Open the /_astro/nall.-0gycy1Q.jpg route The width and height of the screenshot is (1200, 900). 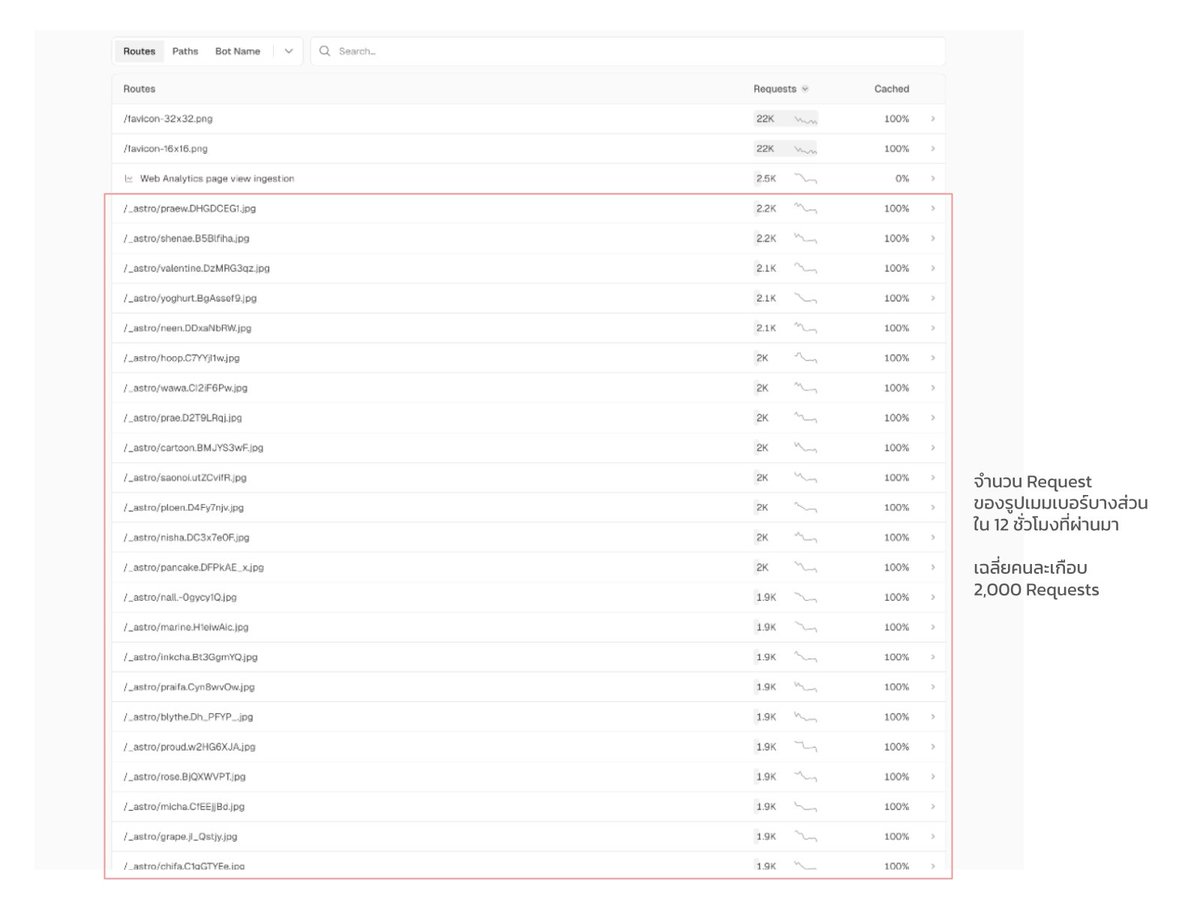click(x=180, y=598)
